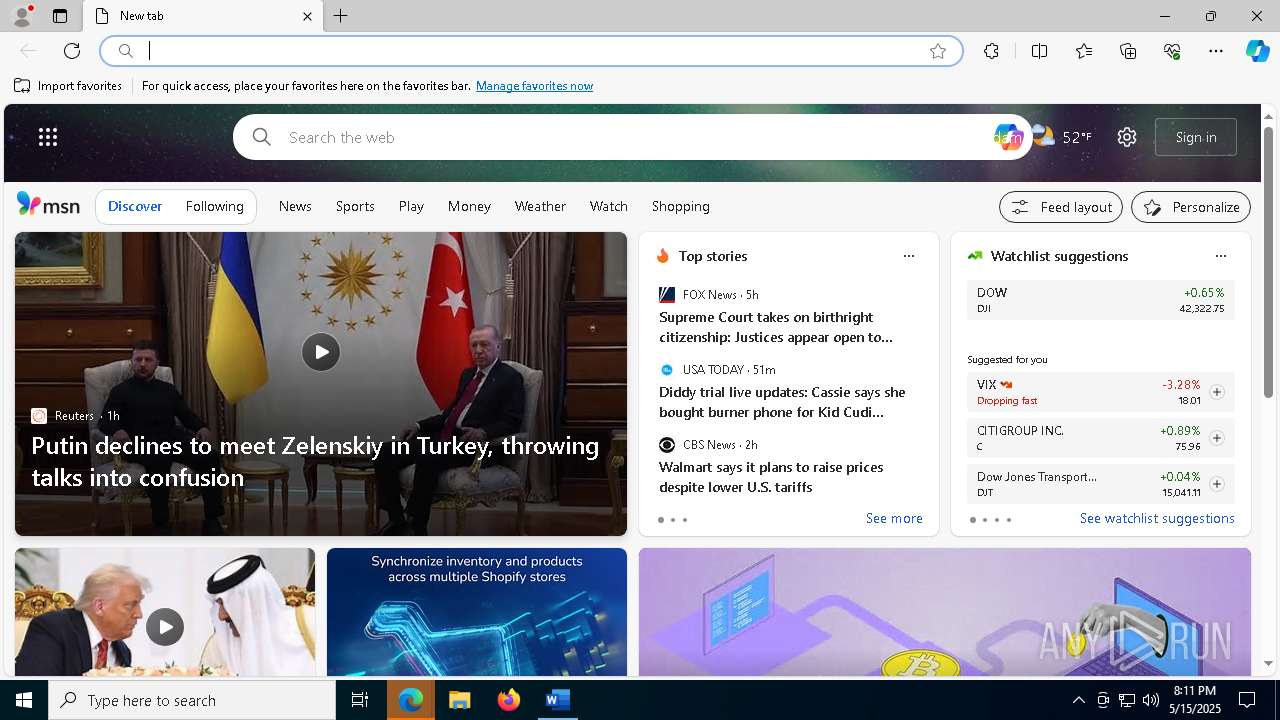The image size is (1280, 720).
Task: Open Word from the taskbar
Action: pos(557,700)
